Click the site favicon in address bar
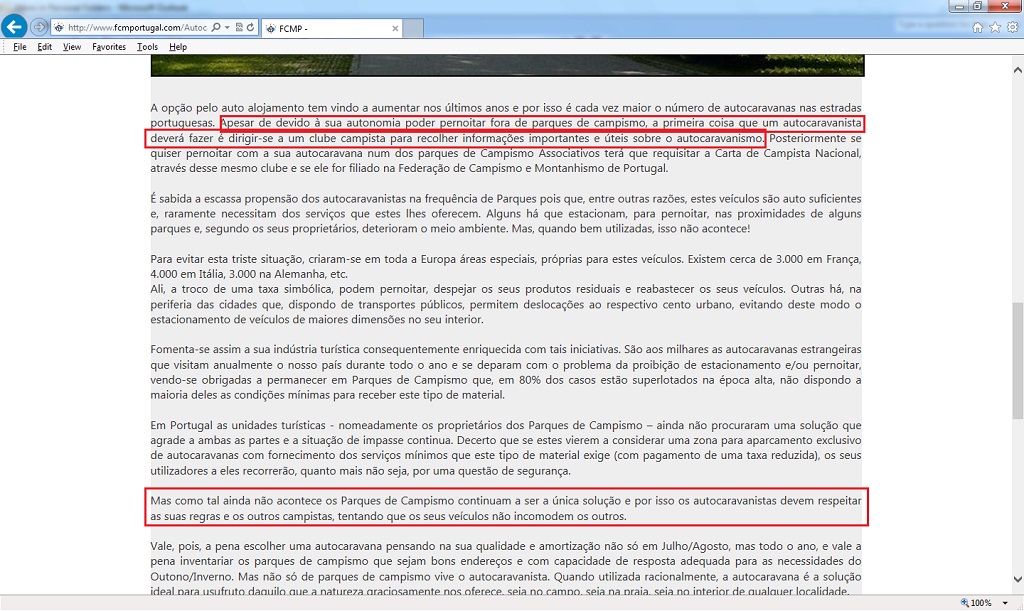 pyautogui.click(x=59, y=27)
